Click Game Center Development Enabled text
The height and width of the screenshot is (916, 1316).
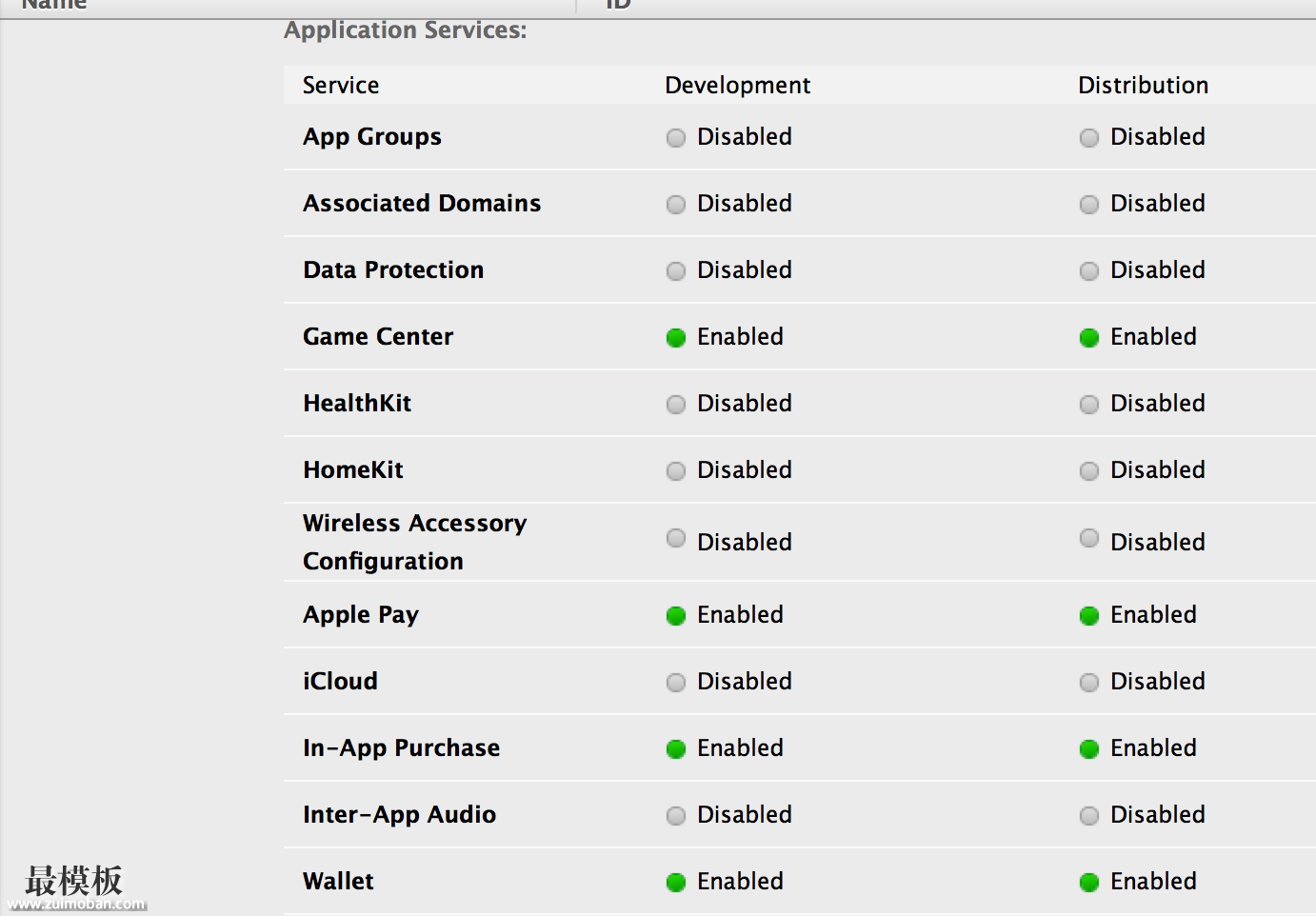point(740,336)
